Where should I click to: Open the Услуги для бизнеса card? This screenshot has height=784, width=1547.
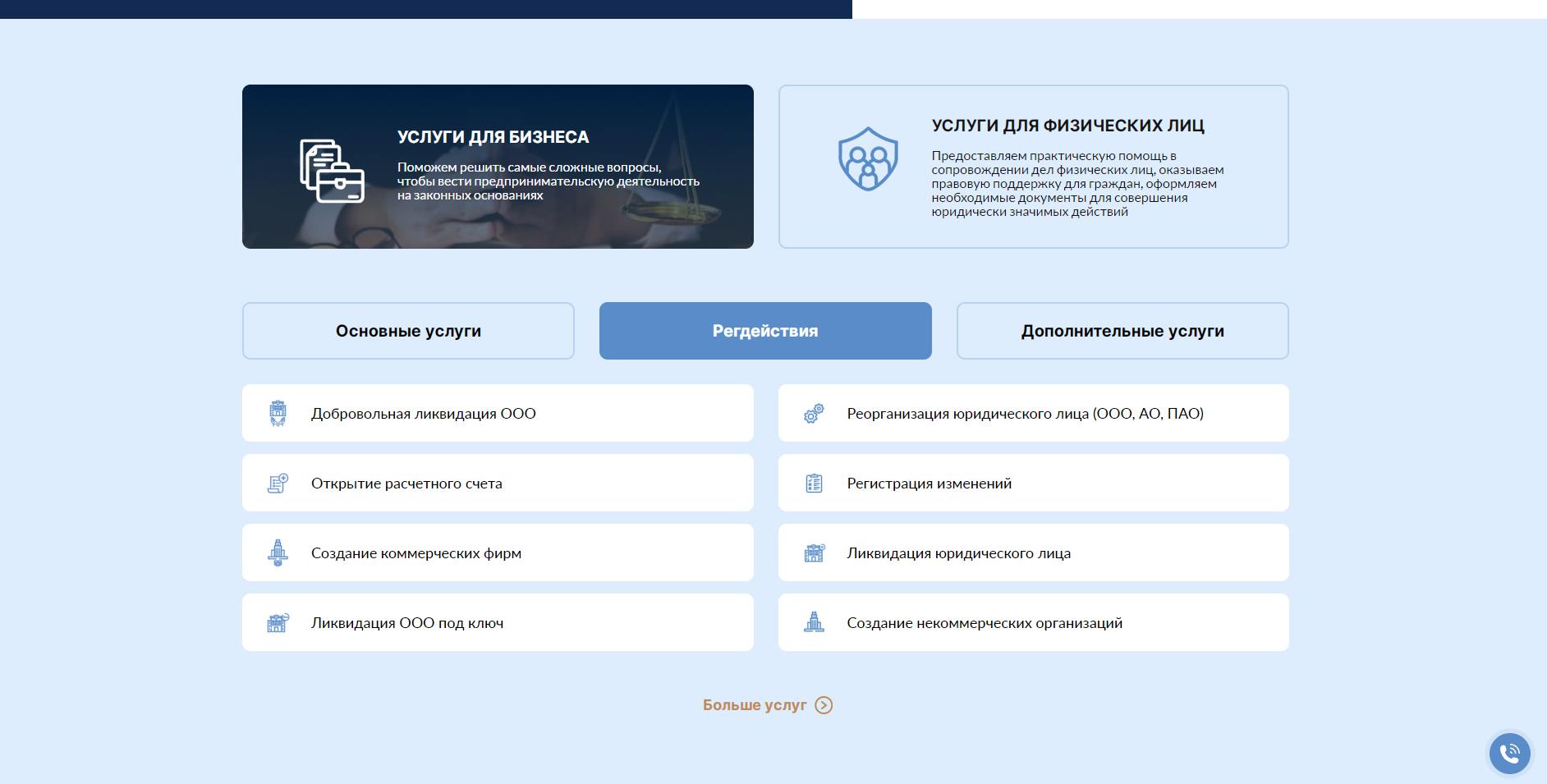coord(498,167)
